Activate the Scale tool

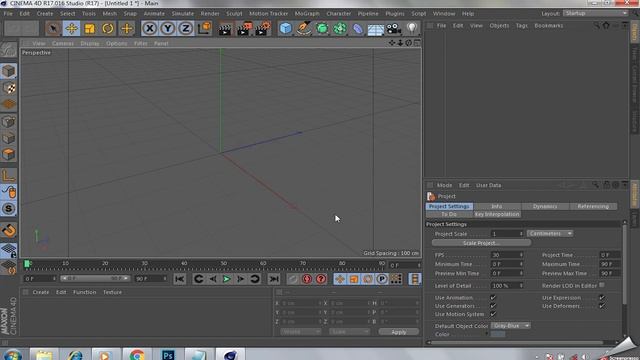click(x=90, y=29)
